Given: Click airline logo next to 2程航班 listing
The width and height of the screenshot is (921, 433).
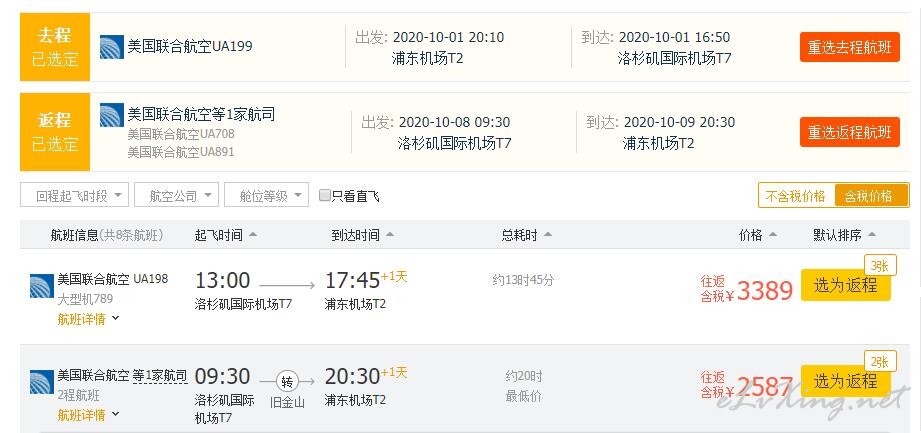Looking at the screenshot, I should point(42,382).
